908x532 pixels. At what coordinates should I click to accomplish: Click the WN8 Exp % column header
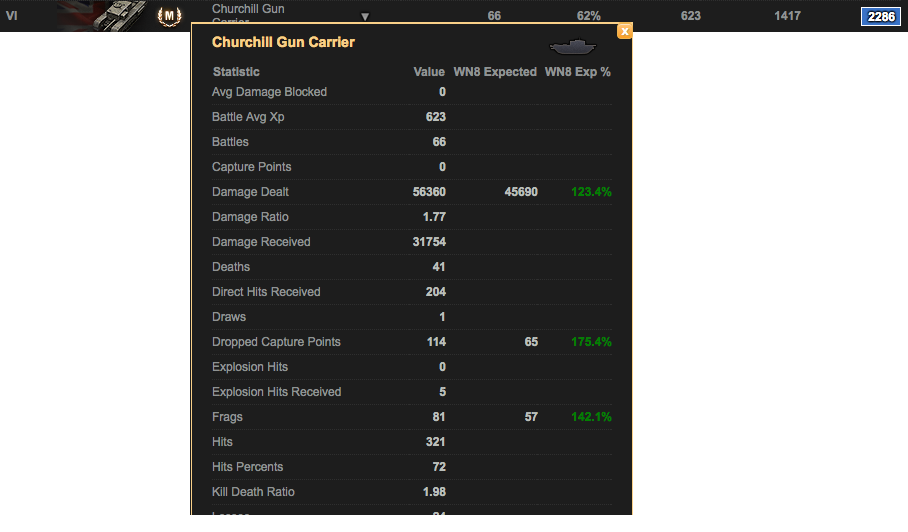577,72
